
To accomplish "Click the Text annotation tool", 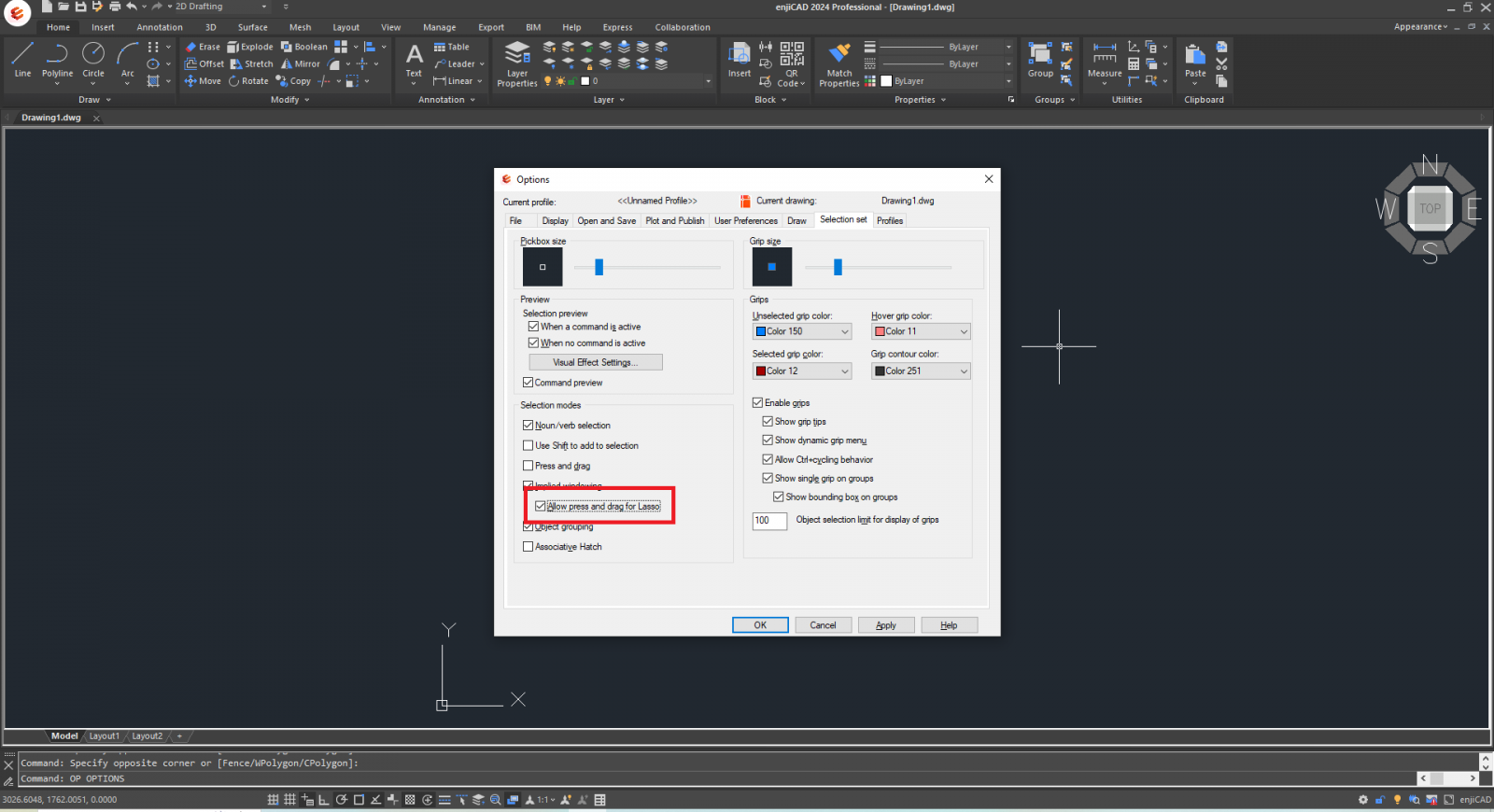I will pyautogui.click(x=414, y=62).
